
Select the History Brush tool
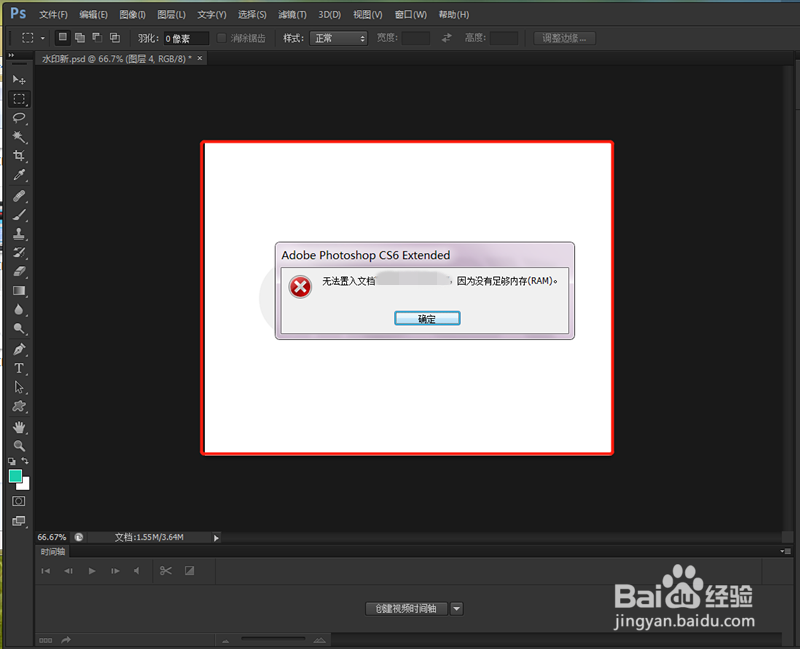[x=19, y=253]
